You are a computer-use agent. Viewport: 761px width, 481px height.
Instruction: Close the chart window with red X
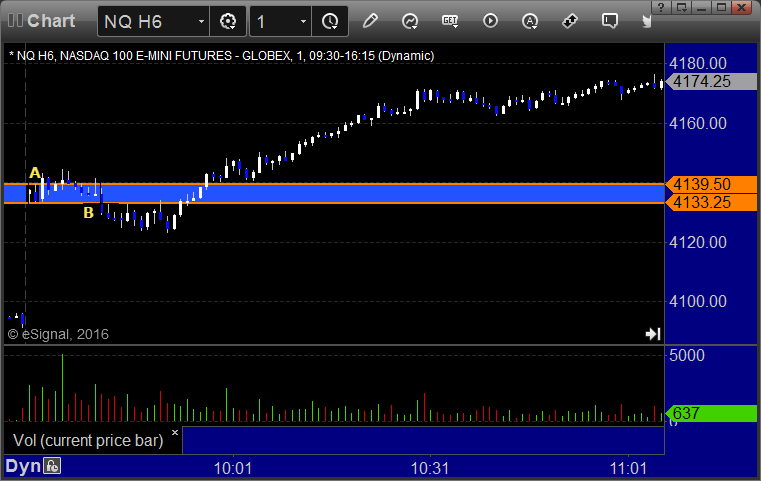[x=742, y=7]
